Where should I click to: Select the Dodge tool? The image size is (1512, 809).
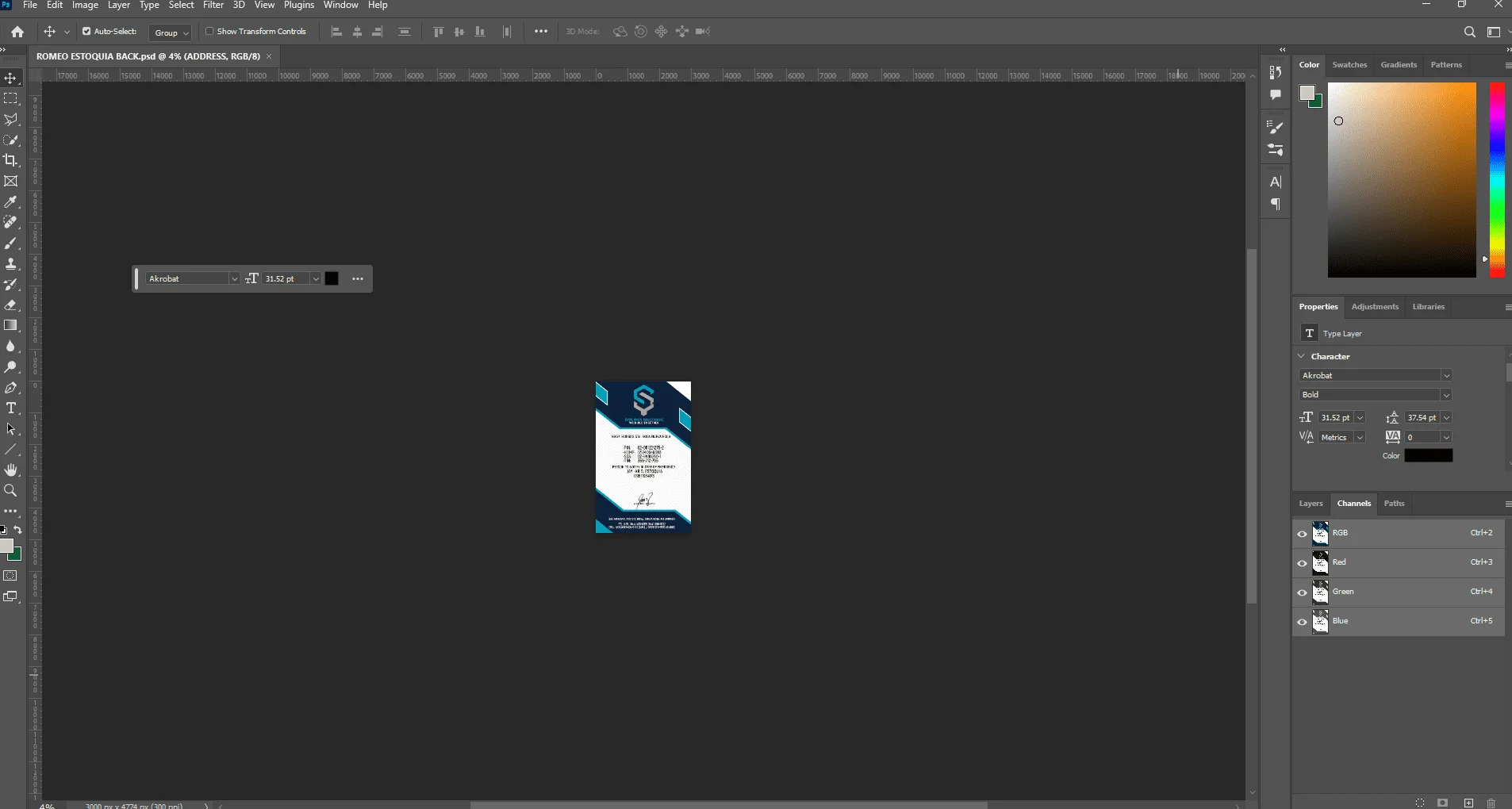coord(11,367)
